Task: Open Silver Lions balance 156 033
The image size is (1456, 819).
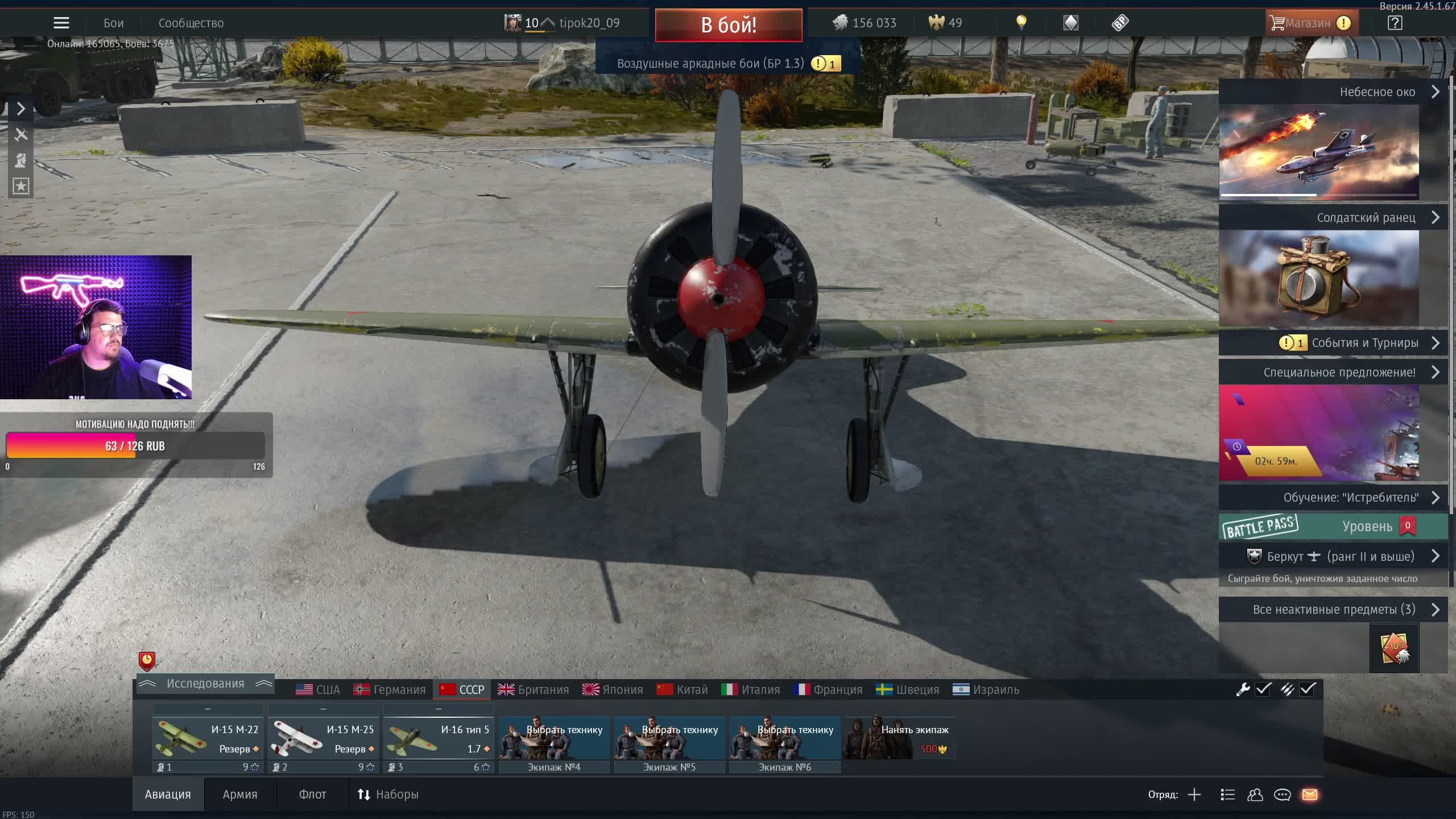Action: pos(864,23)
